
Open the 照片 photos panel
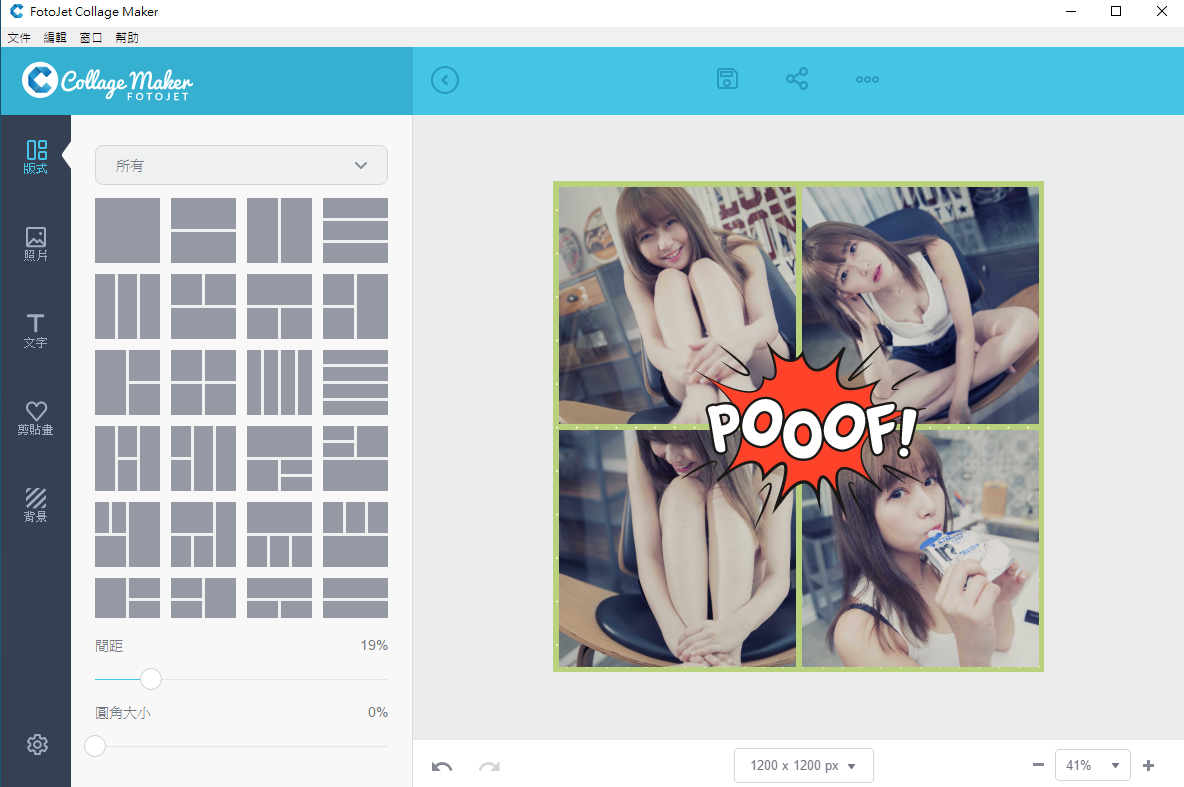click(x=36, y=244)
